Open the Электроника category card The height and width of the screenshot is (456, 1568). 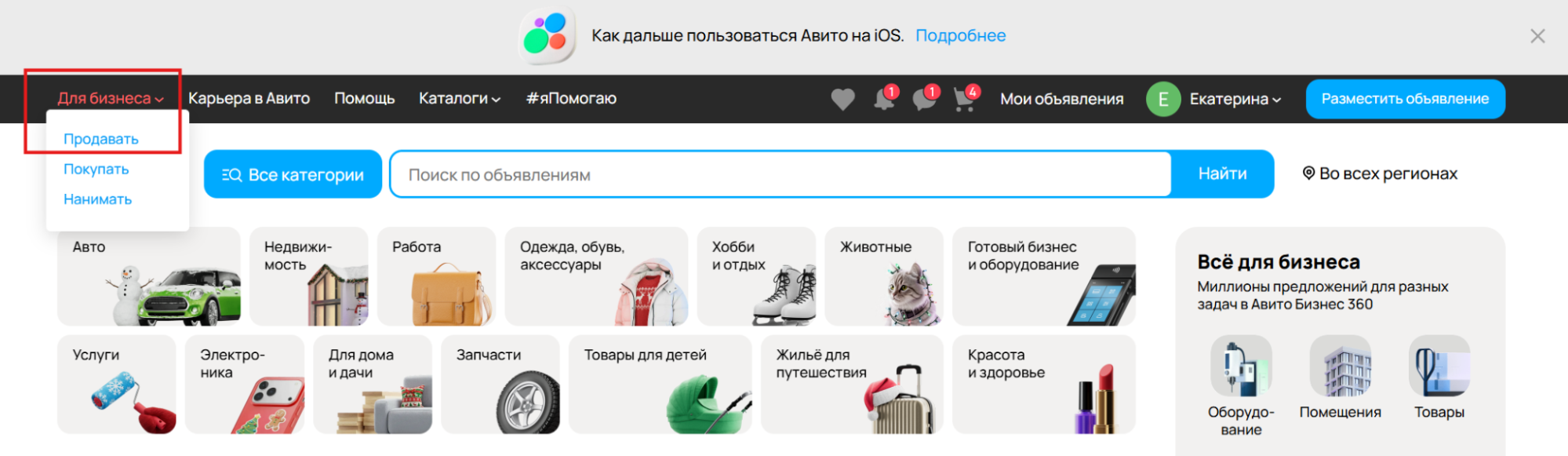(x=245, y=385)
